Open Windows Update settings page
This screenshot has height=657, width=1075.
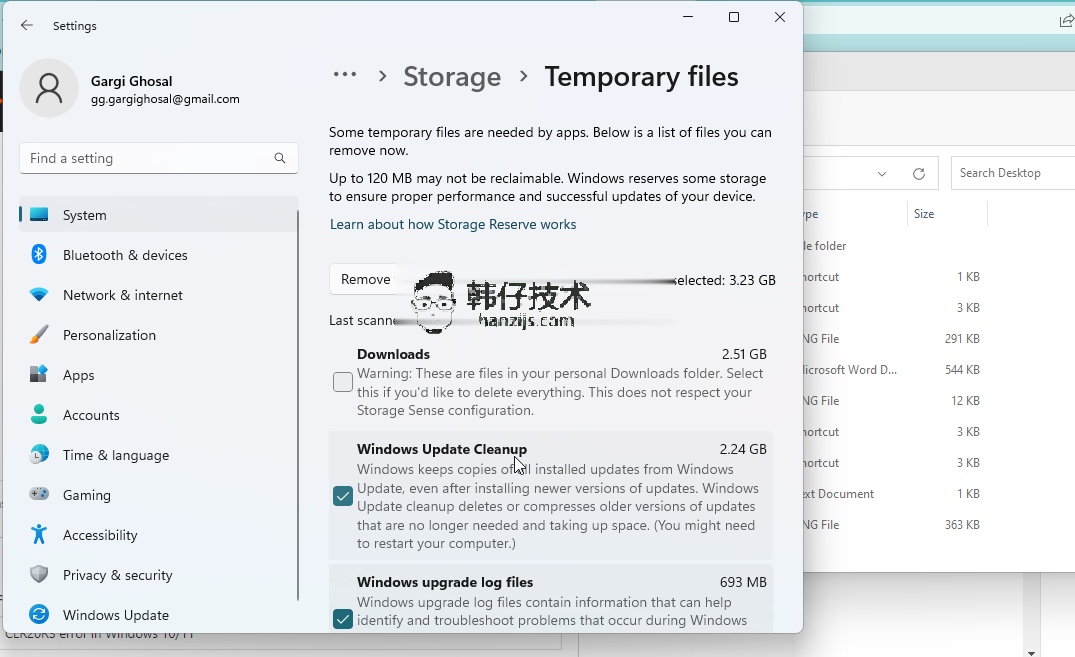click(x=158, y=615)
